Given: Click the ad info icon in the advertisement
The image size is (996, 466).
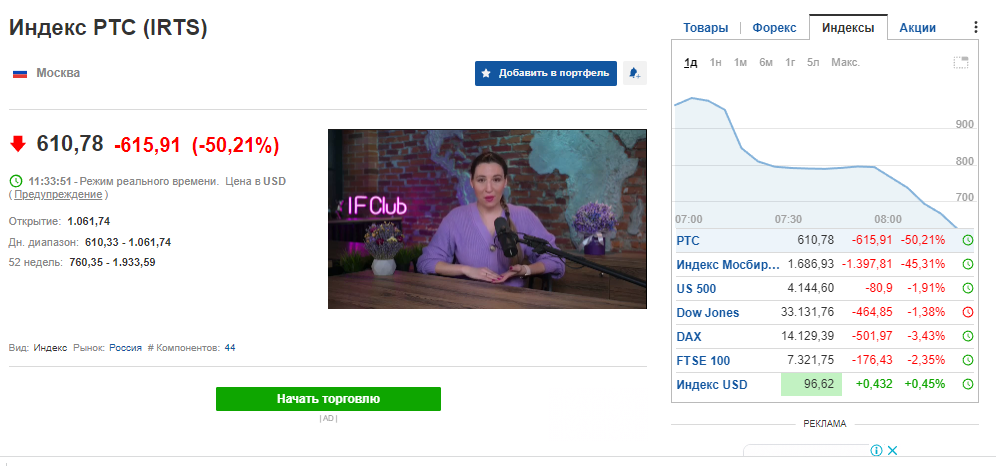Looking at the screenshot, I should (x=875, y=451).
